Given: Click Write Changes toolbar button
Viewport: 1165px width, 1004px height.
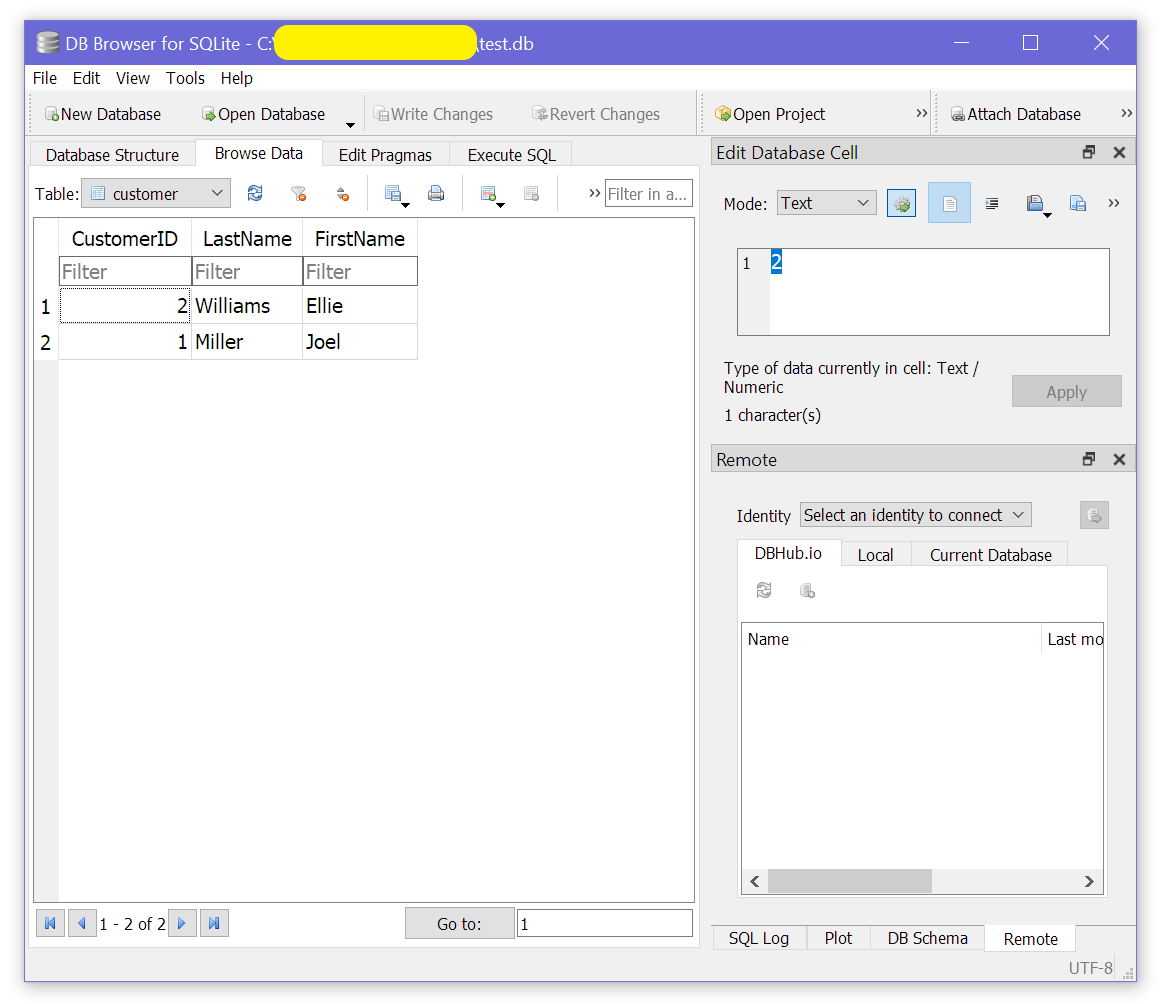Looking at the screenshot, I should tap(433, 114).
